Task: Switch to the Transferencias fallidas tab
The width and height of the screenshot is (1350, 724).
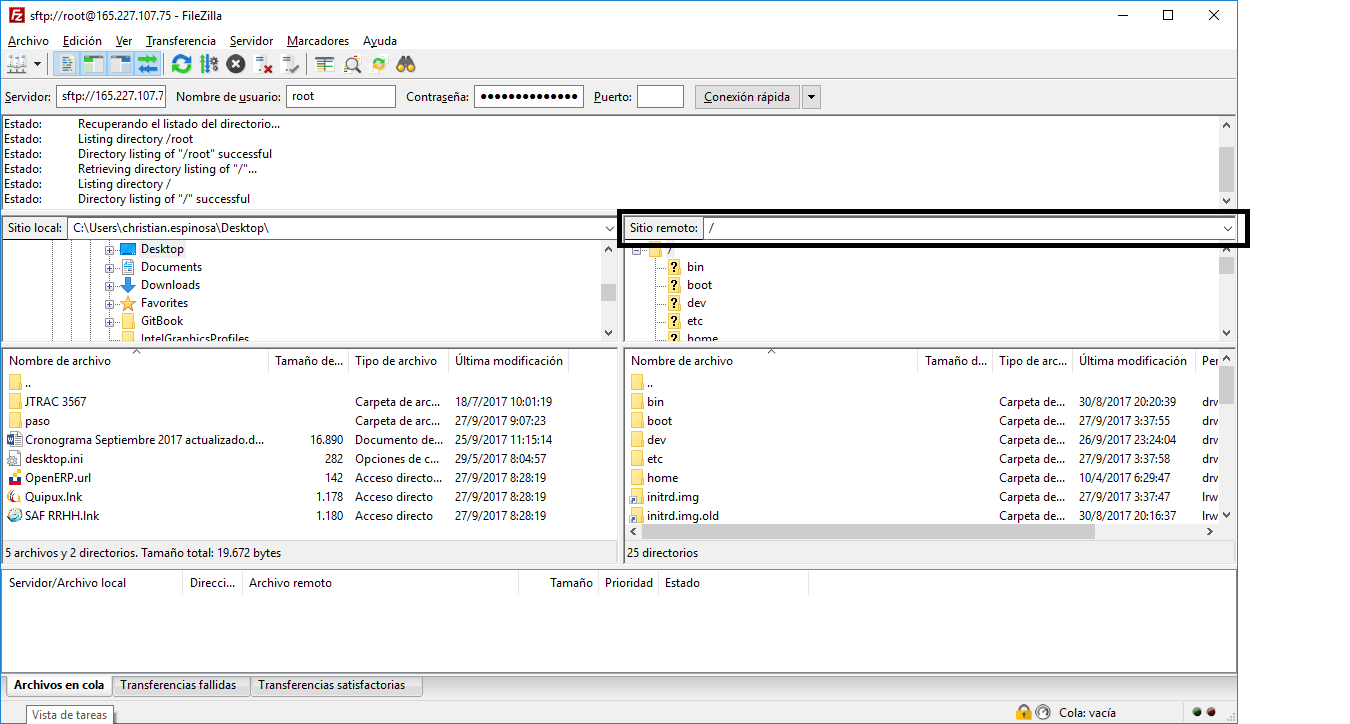Action: (x=178, y=685)
